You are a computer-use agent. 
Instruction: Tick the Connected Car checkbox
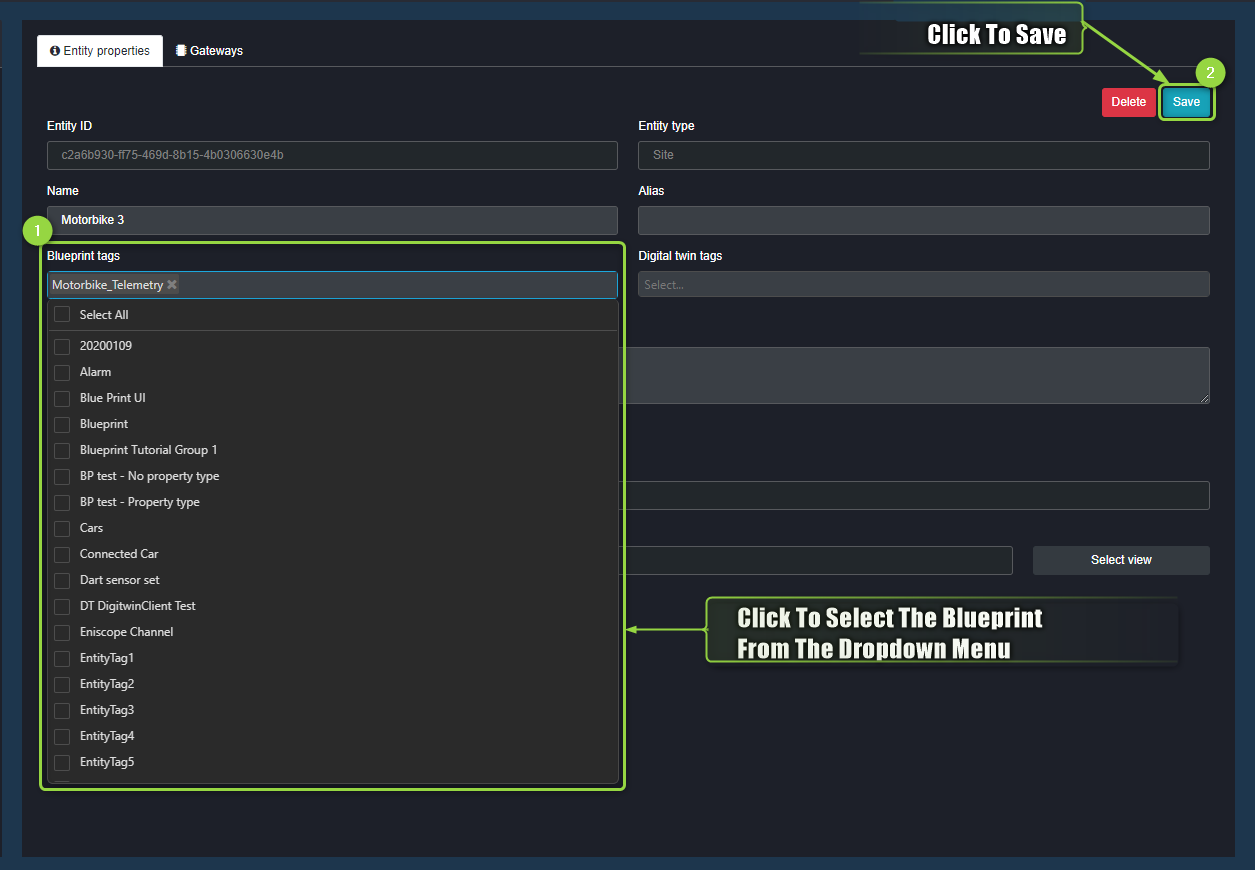tap(62, 554)
